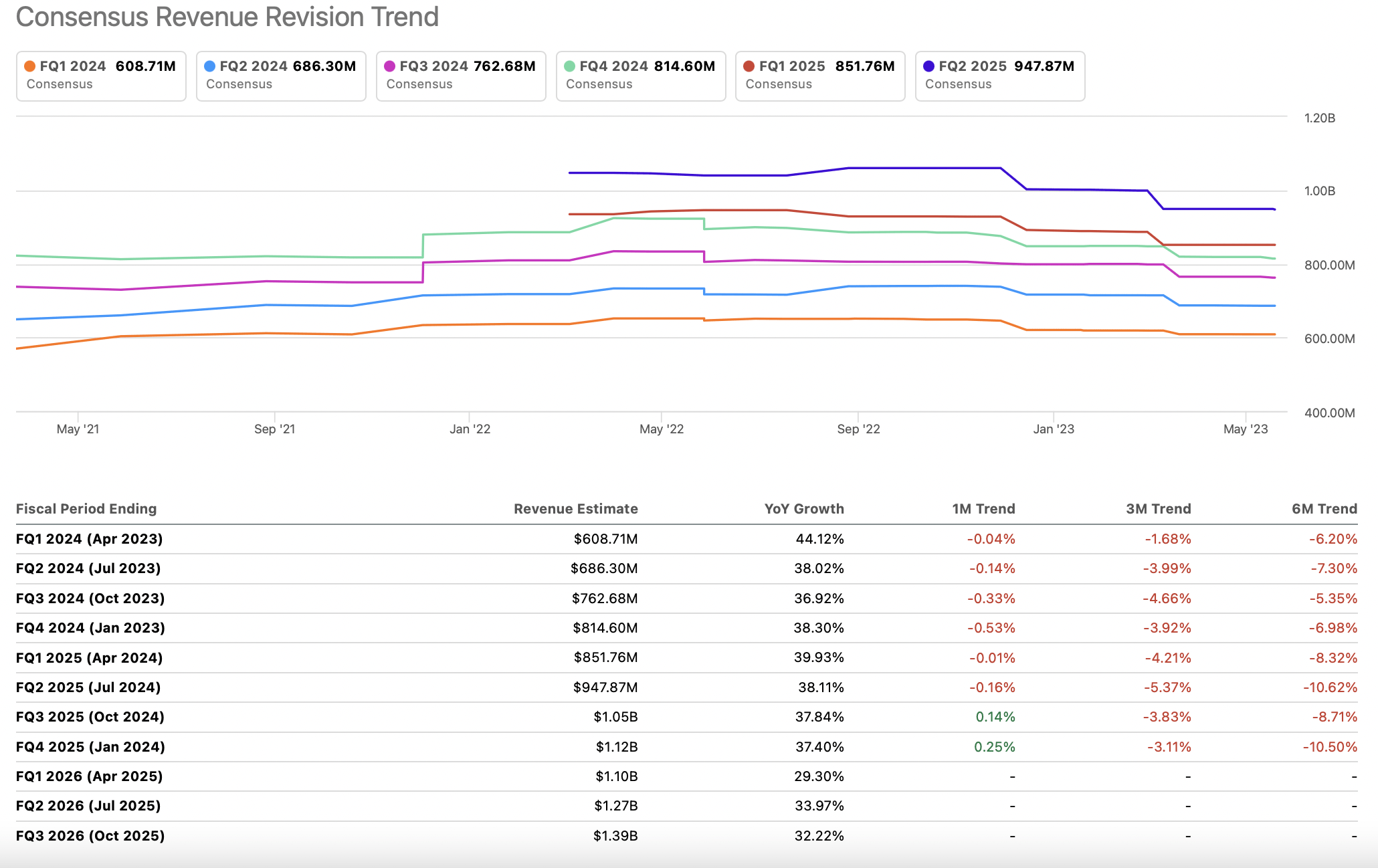Screen dimensions: 1378x868
Task: Click the orange FQ1 2024 legend dot
Action: pyautogui.click(x=29, y=66)
